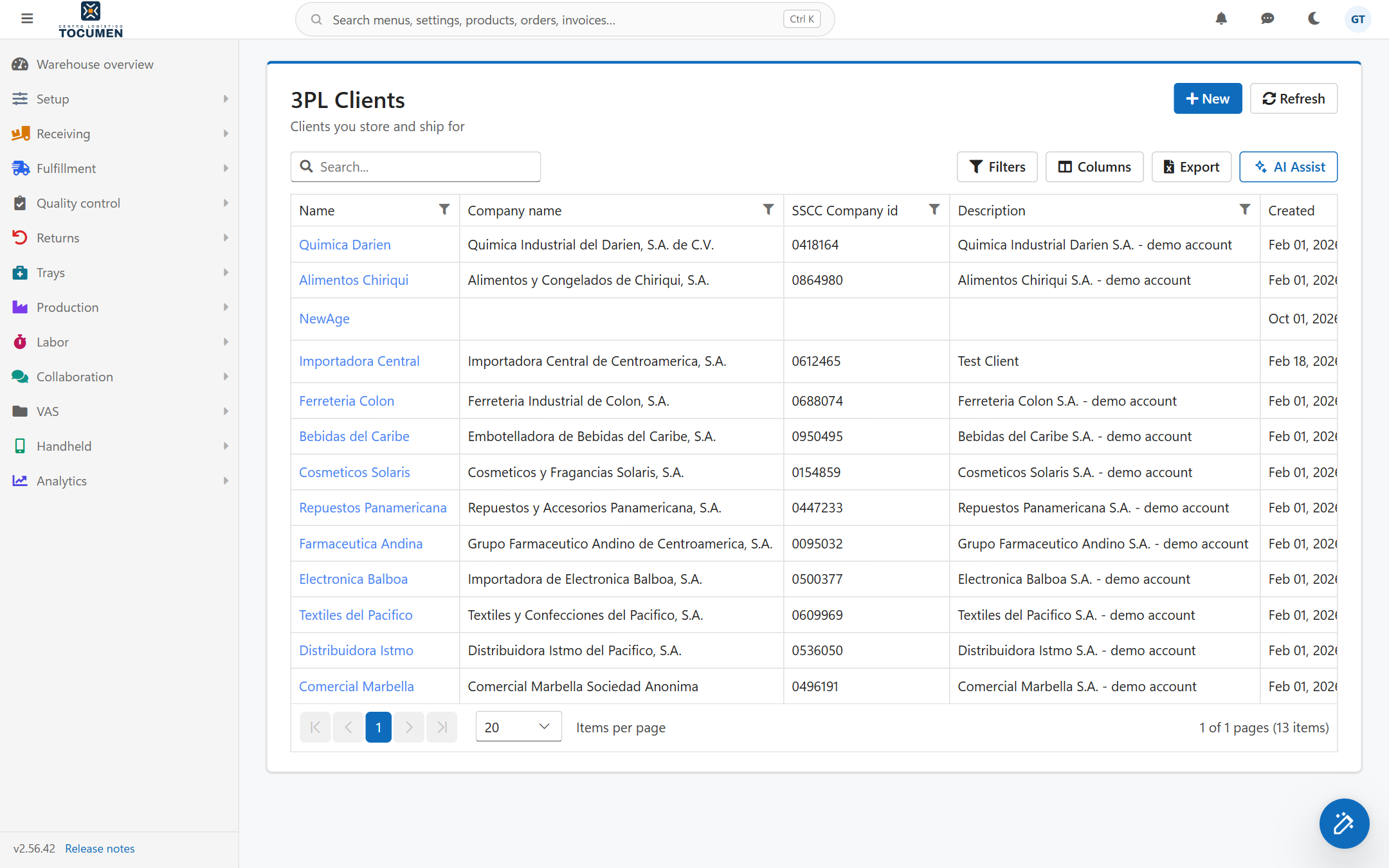Click the notifications bell icon
Viewport: 1389px width, 868px height.
[1221, 19]
